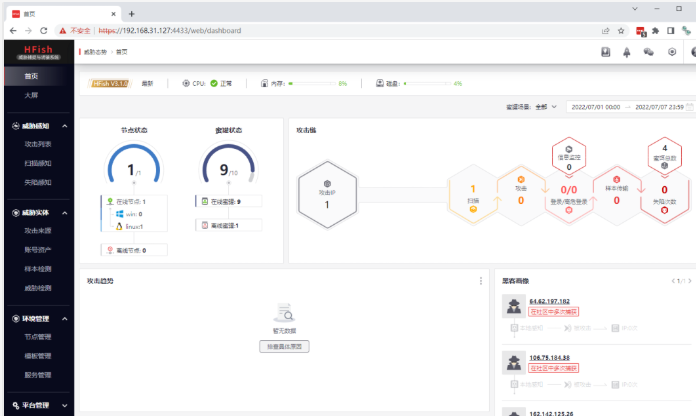Click the CPU status icon

coord(186,83)
